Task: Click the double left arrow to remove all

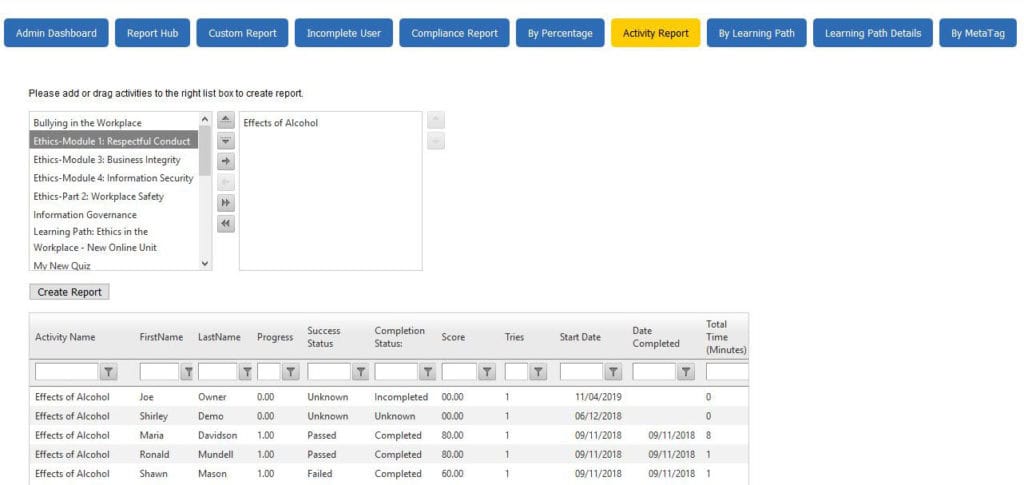Action: click(226, 224)
